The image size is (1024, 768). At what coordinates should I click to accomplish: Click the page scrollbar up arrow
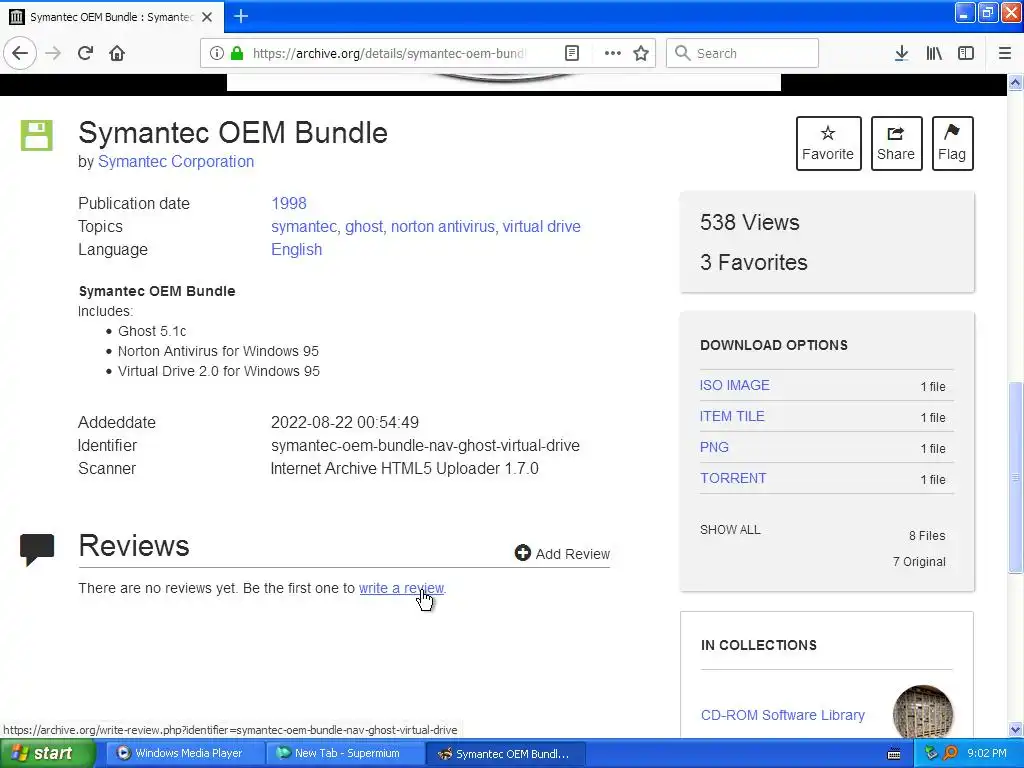pos(1016,82)
